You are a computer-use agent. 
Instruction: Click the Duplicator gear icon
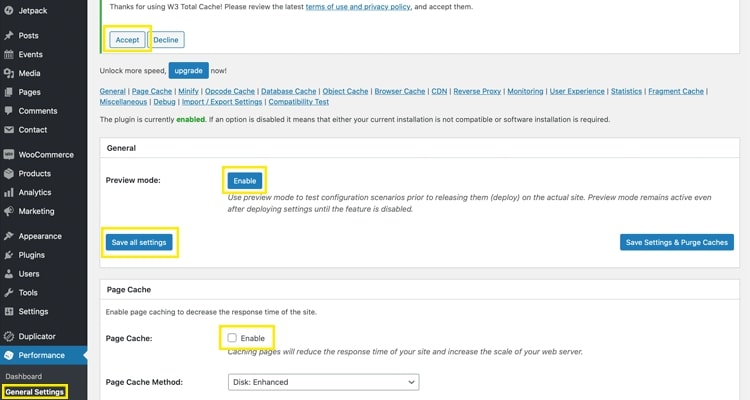[x=9, y=336]
